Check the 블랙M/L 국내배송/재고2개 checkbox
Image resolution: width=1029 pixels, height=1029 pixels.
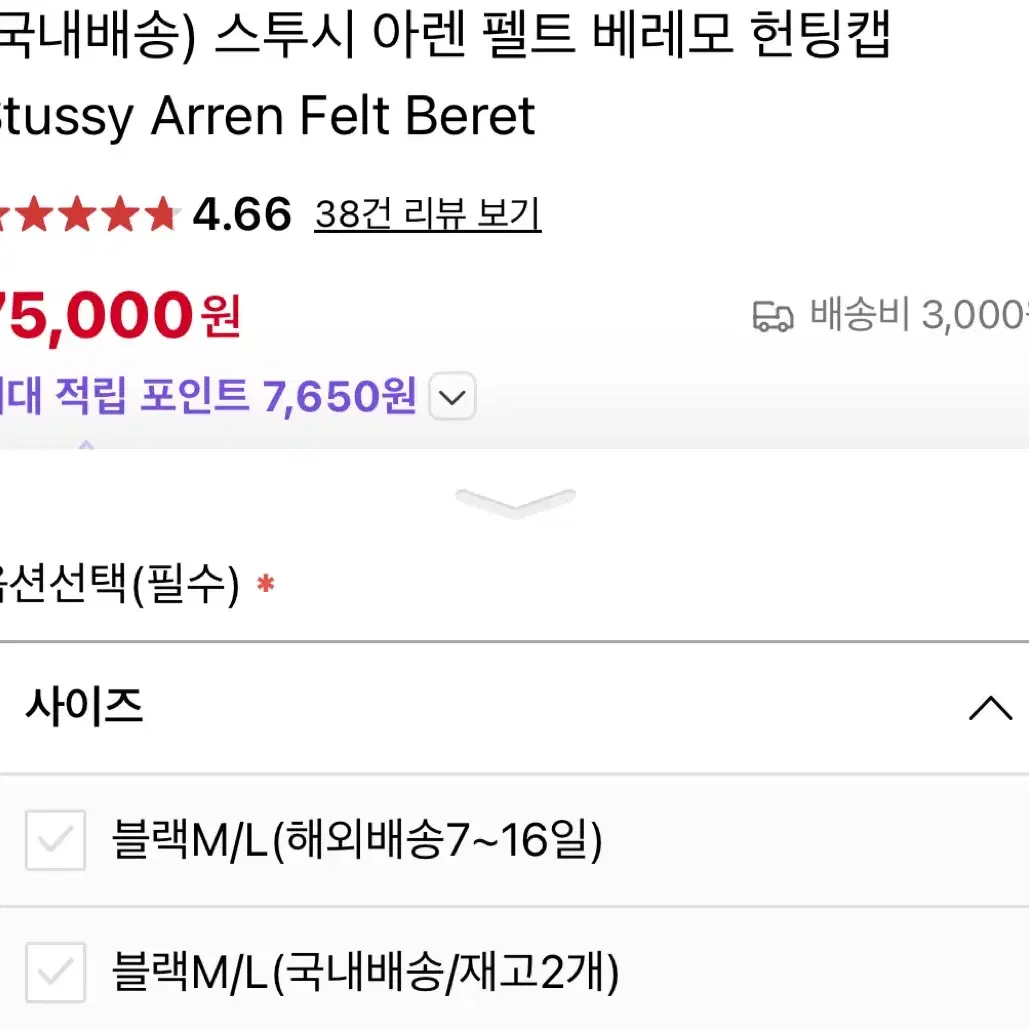pos(56,973)
